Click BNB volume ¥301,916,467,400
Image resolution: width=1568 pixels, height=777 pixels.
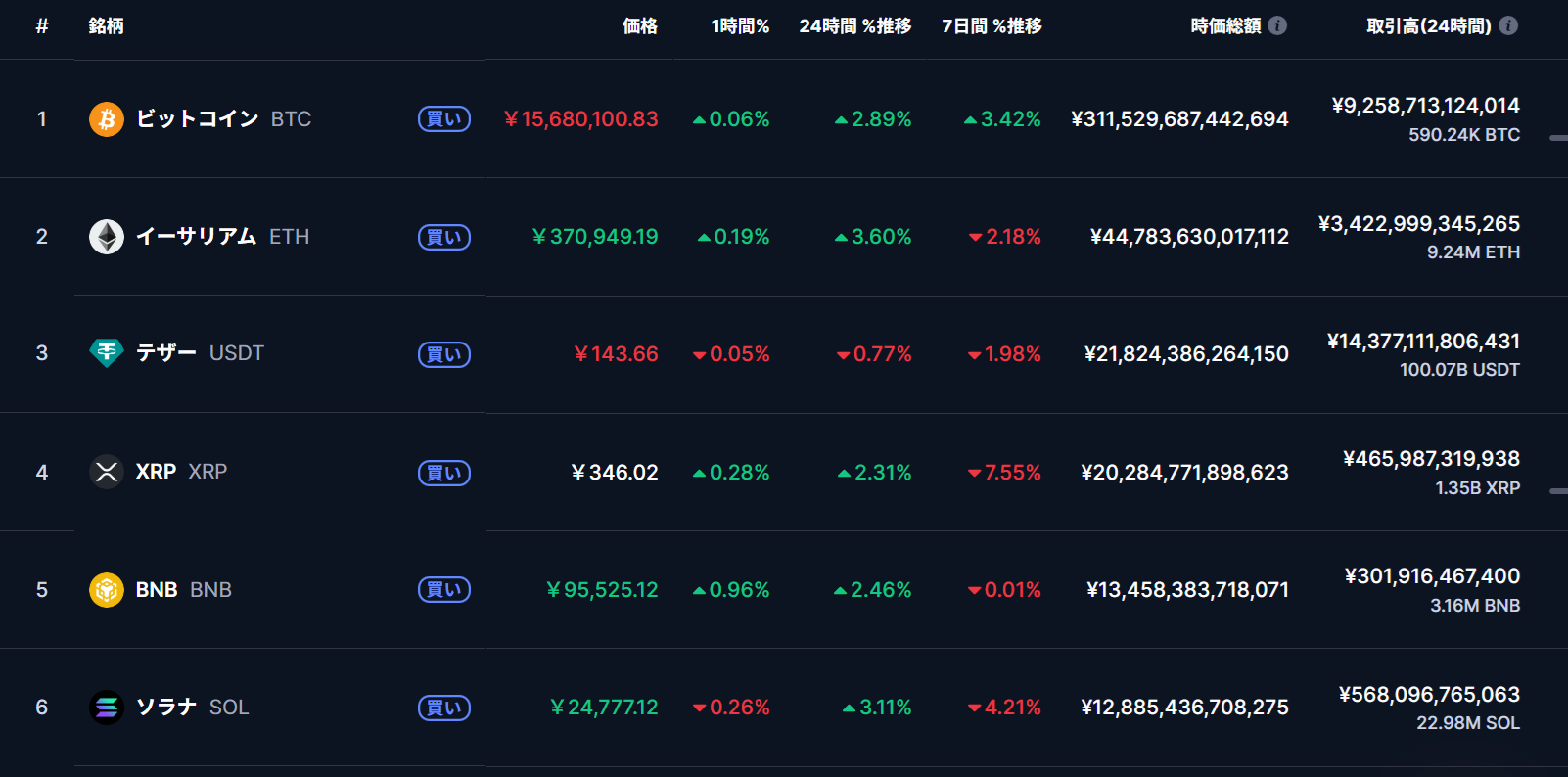(x=1432, y=576)
